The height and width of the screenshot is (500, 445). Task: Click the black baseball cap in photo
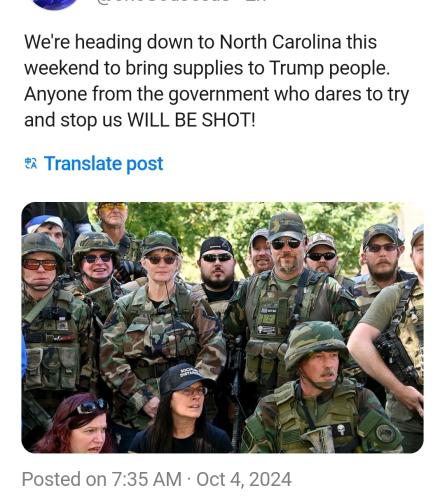point(184,378)
